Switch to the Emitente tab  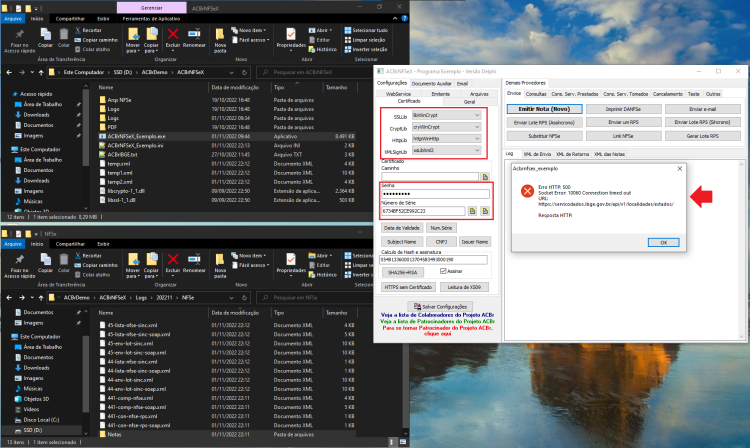[x=441, y=94]
